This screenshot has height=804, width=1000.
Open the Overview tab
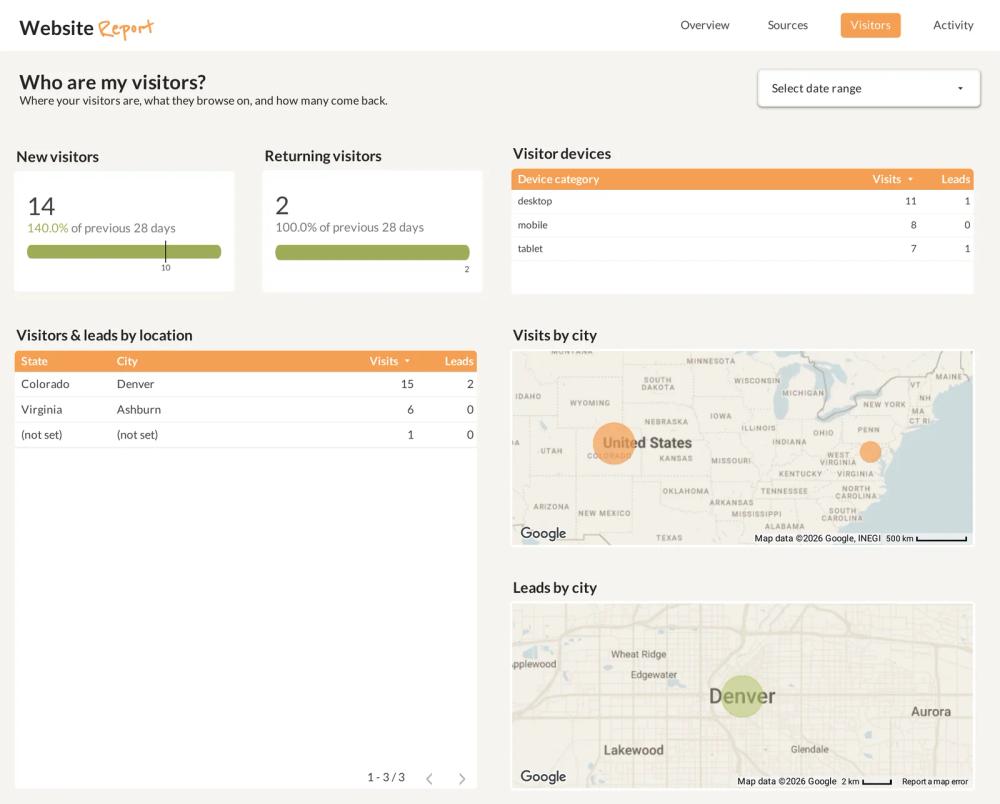coord(704,26)
